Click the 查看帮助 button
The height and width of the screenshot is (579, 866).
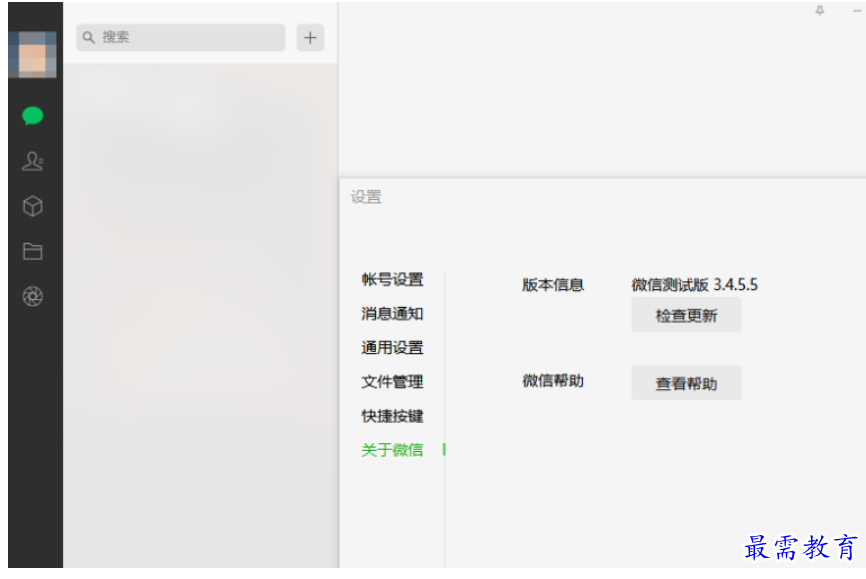pos(686,383)
